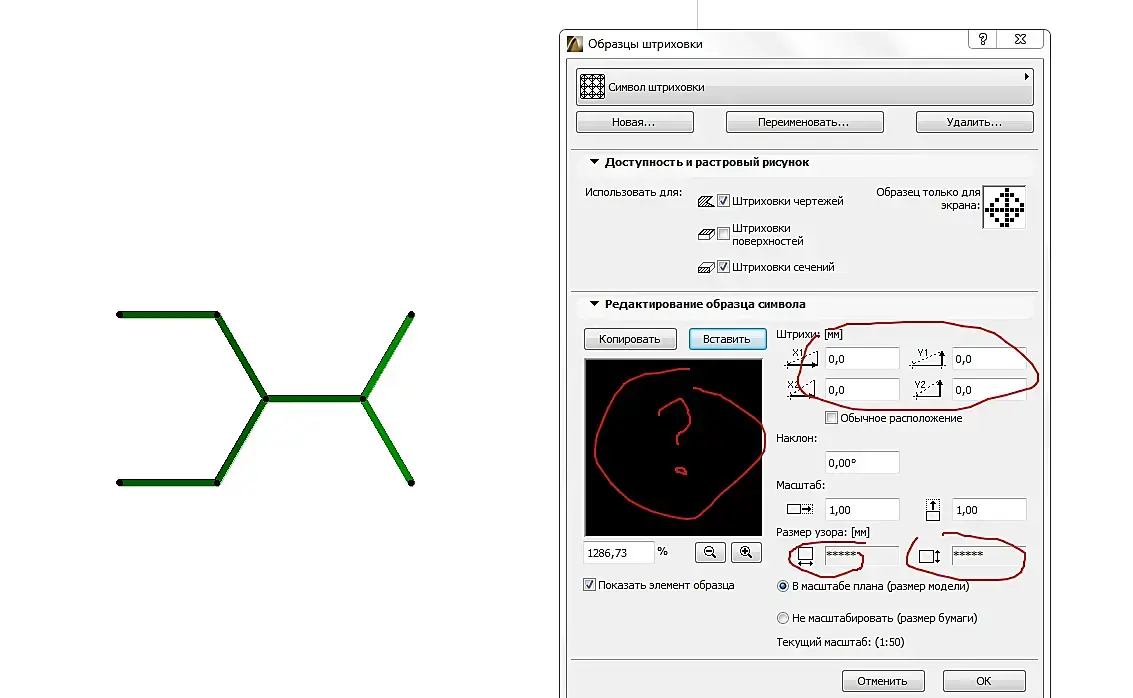Click the X2 offset icon
Screen dimensions: 1133x698
(801, 389)
